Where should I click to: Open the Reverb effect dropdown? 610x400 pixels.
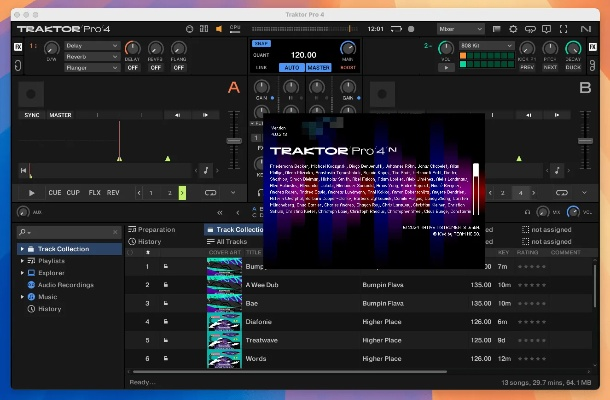[x=92, y=57]
